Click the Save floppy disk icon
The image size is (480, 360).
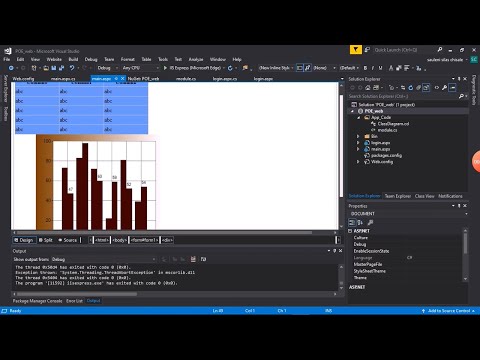click(x=54, y=68)
